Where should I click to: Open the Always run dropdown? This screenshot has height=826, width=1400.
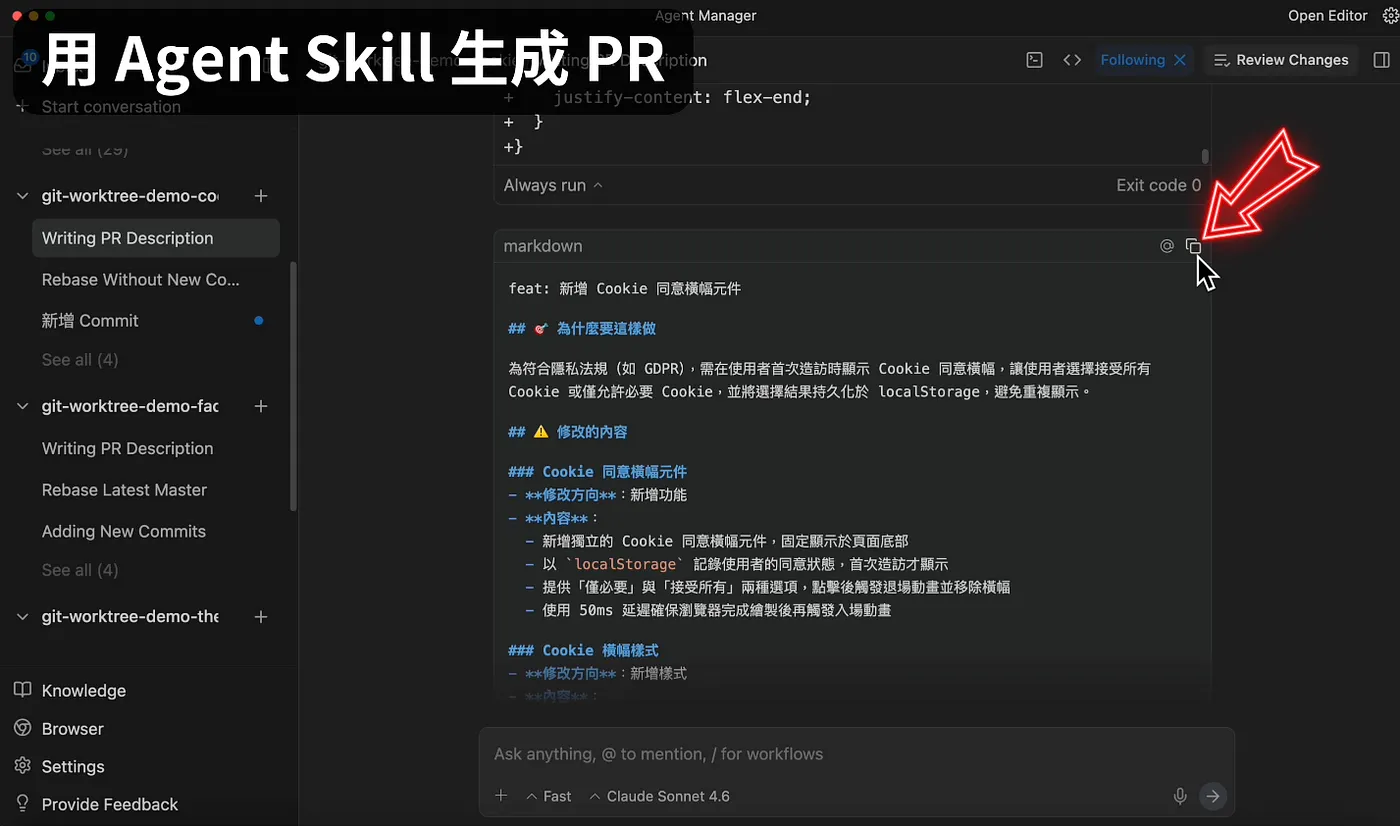[553, 185]
